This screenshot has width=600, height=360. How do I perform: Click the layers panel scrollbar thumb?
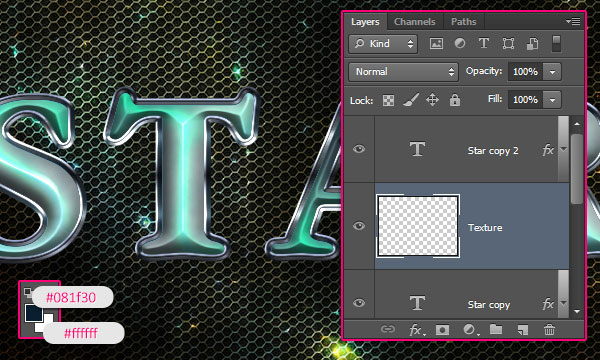click(x=577, y=169)
